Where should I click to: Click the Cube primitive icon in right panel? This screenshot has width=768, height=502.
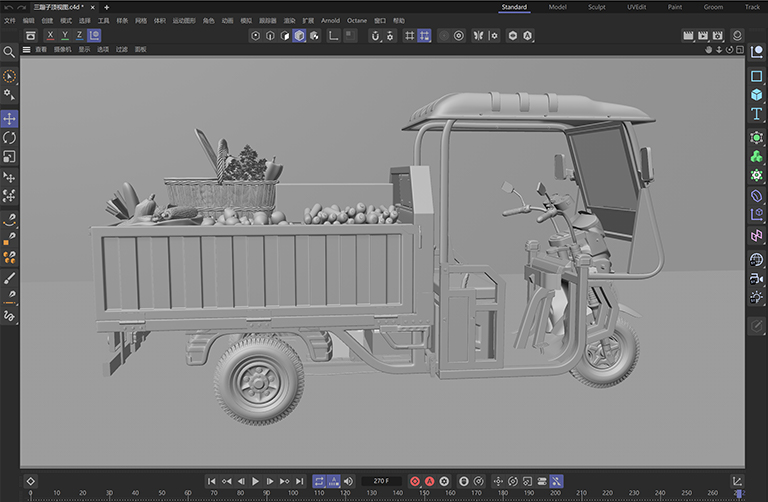click(x=757, y=95)
